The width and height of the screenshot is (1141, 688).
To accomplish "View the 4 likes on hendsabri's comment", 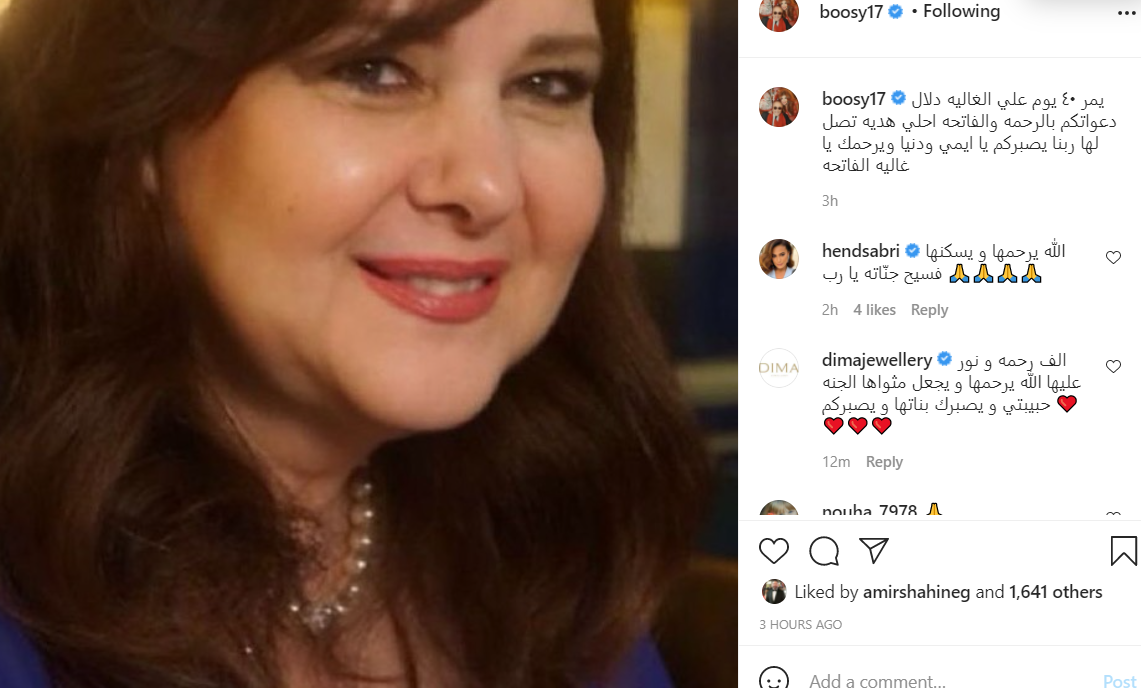I will 874,310.
